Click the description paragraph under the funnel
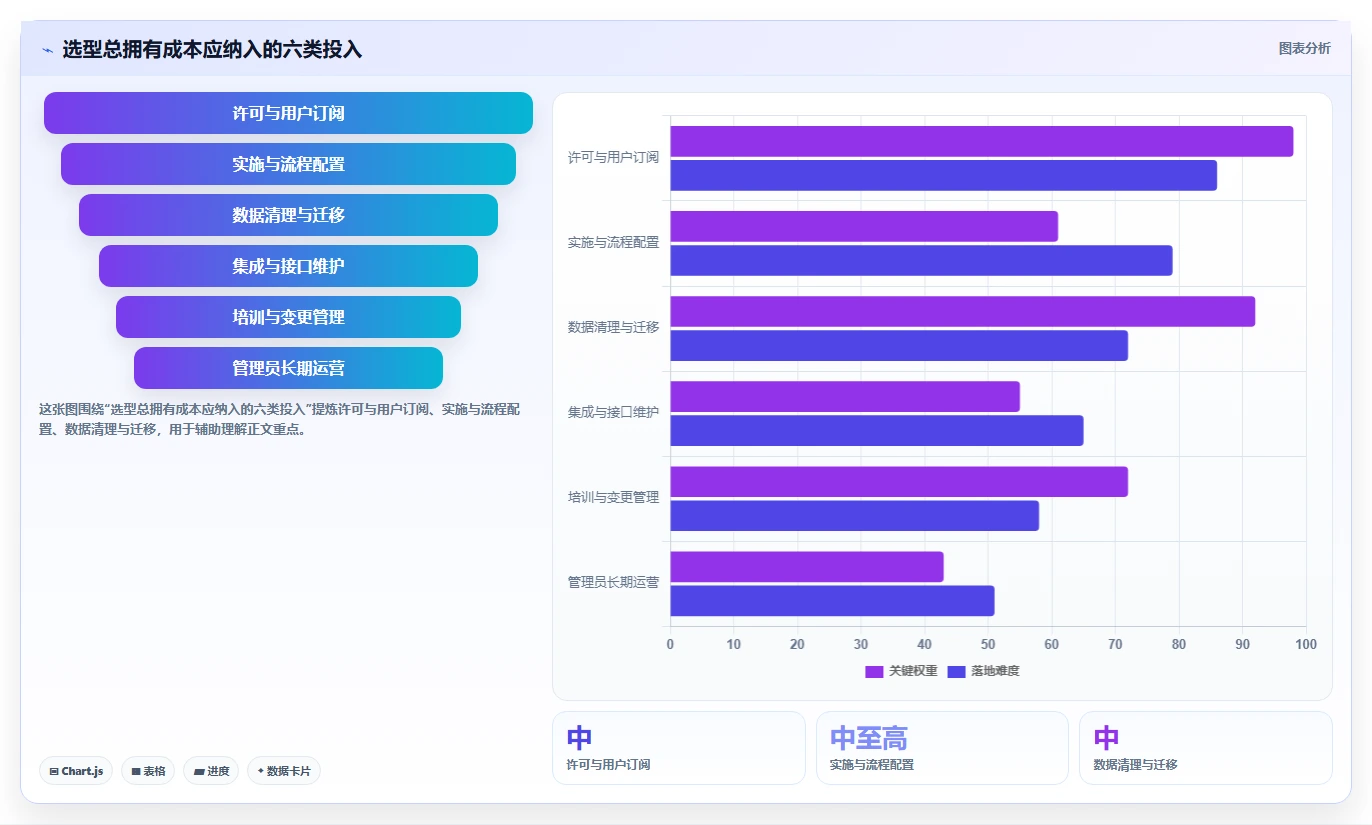Viewport: 1372px width, 825px height. tap(279, 420)
